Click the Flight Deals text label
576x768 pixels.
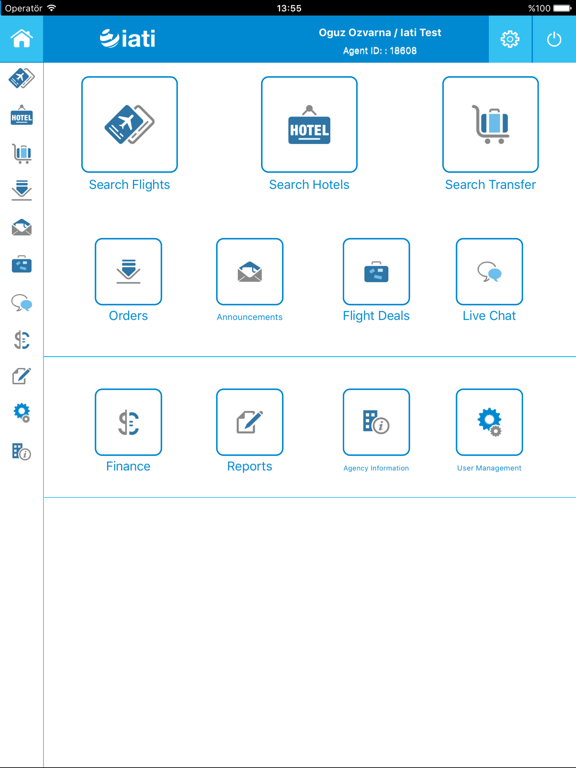point(376,316)
